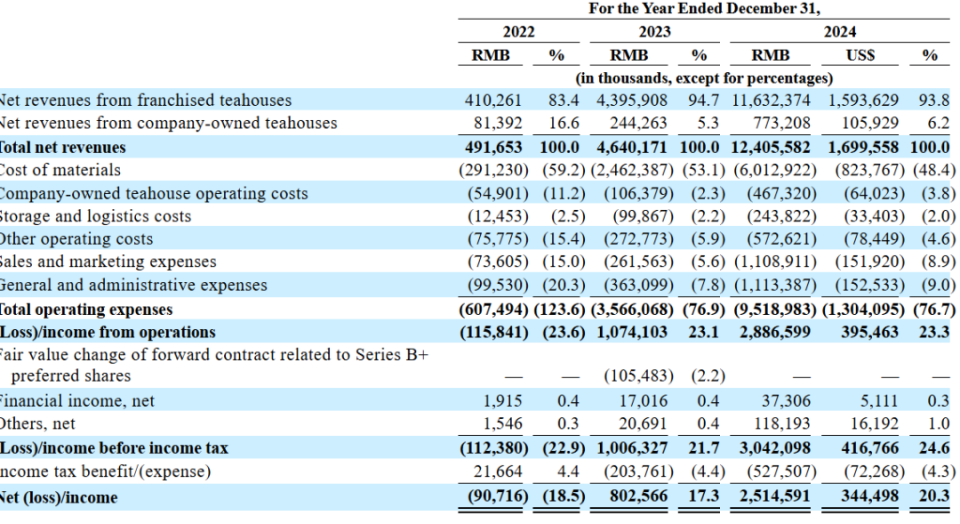Click financial income value 37,306
Viewport: 960px width, 524px height.
[x=786, y=401]
